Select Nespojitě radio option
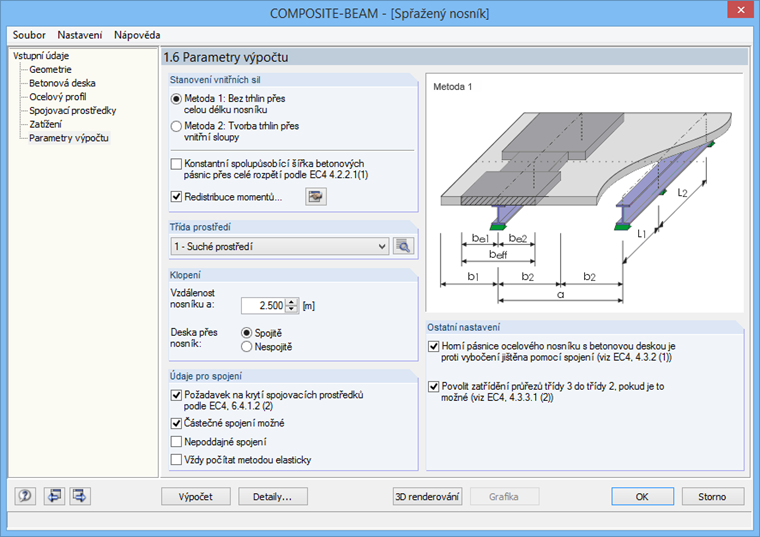Screen dimensions: 760x537 tap(246, 347)
